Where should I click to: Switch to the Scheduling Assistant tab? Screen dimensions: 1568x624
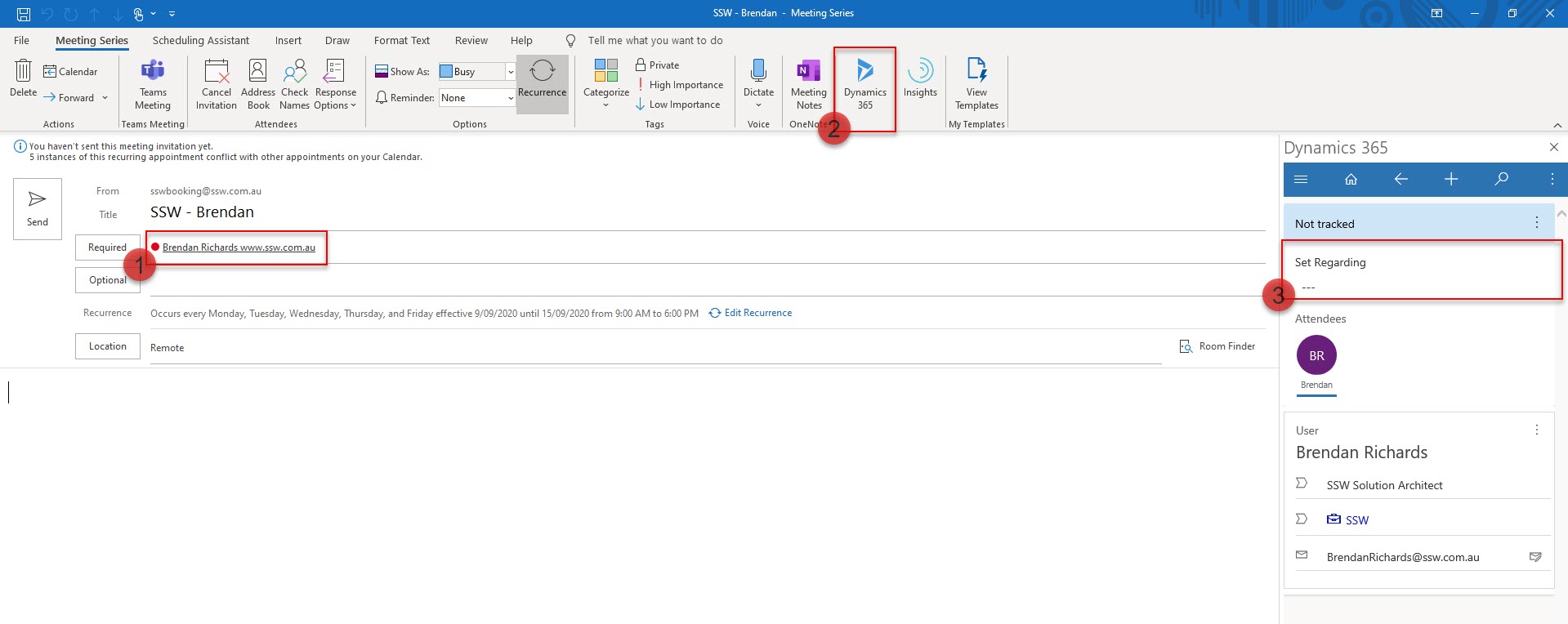(x=201, y=41)
